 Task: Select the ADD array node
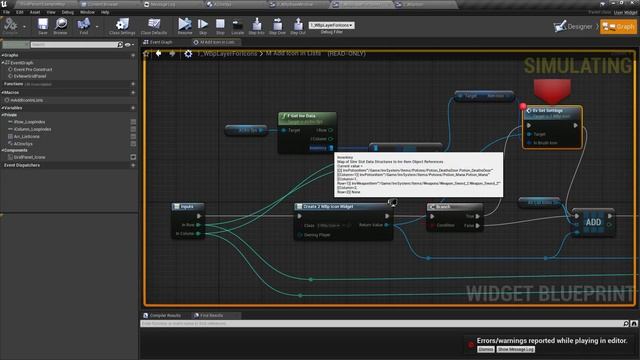pos(593,222)
